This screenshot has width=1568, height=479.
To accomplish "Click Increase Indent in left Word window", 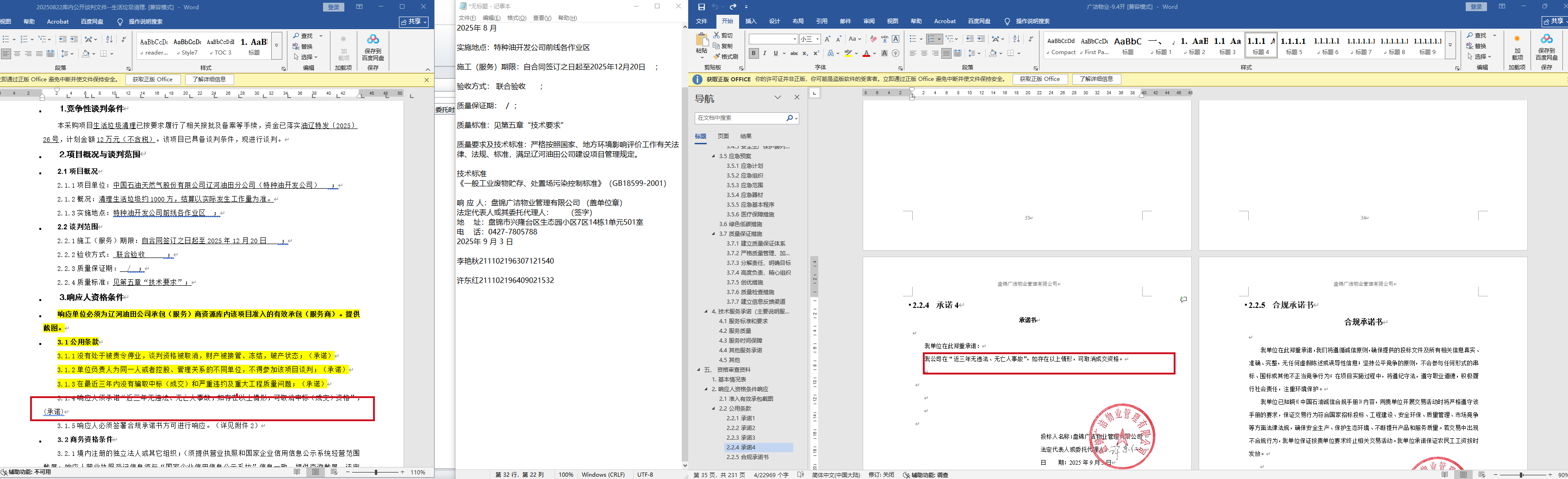I will 74,39.
